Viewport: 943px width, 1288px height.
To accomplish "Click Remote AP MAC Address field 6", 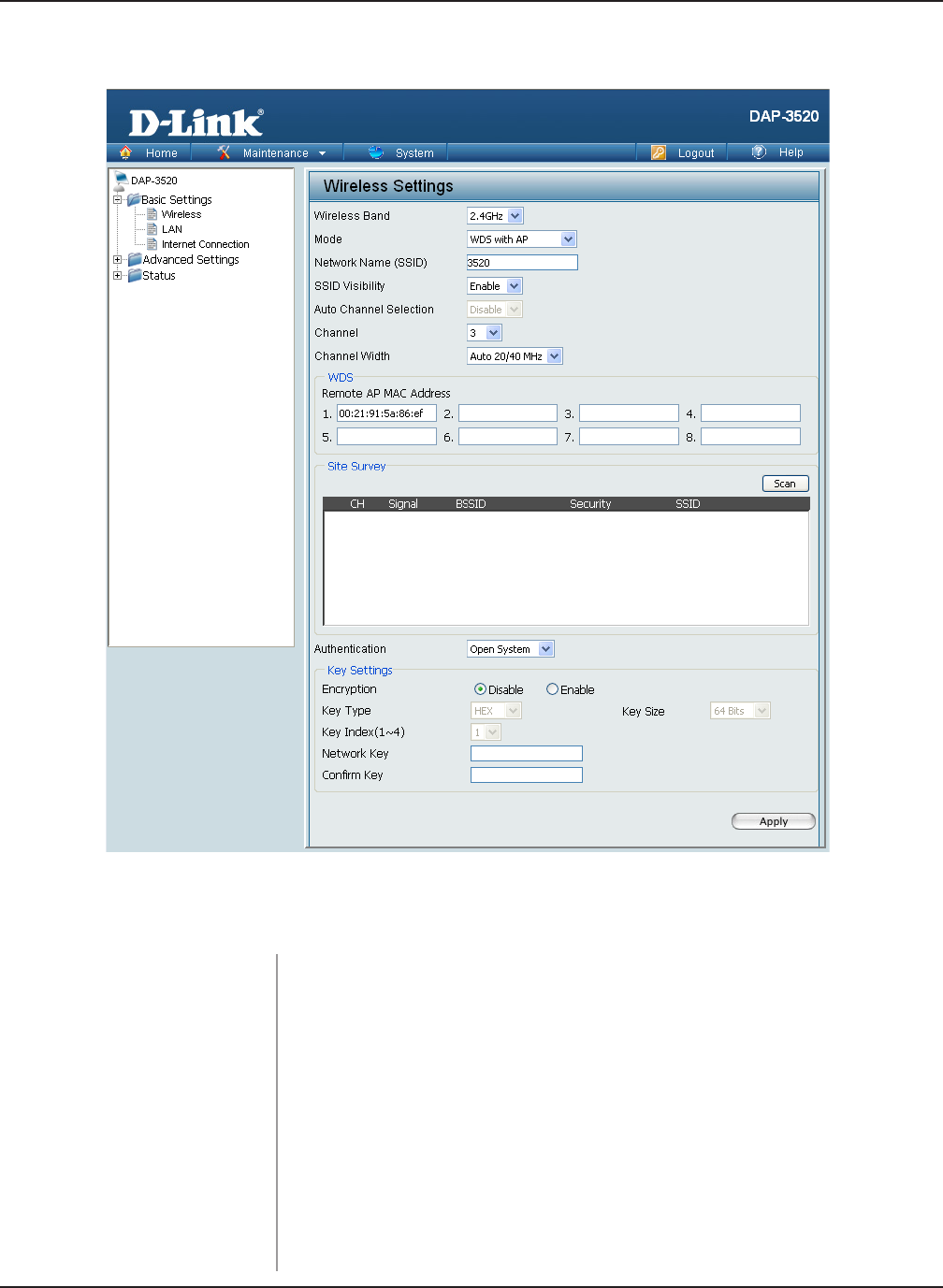I will tap(508, 436).
